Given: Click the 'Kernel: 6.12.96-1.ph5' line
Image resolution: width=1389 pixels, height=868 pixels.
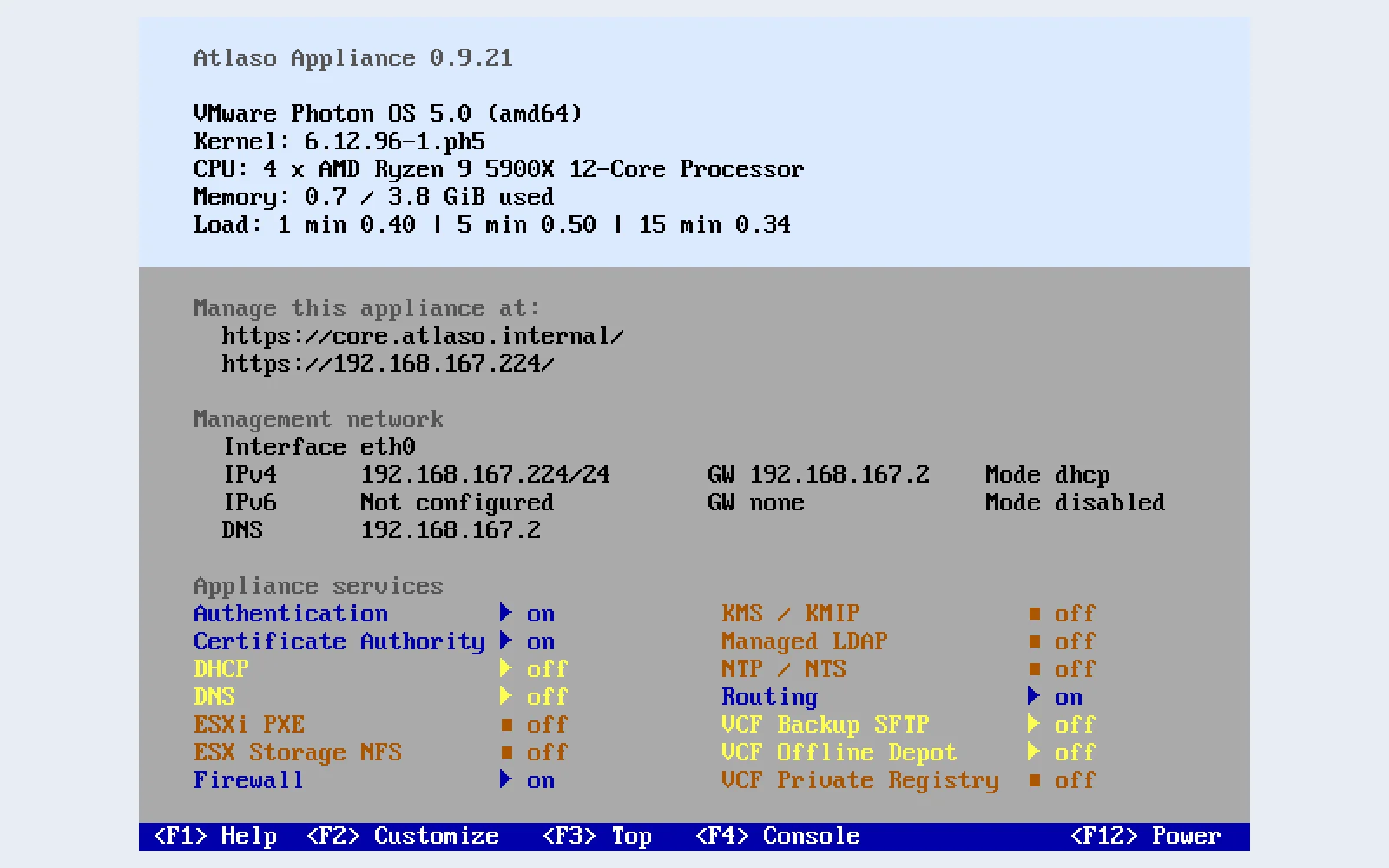Looking at the screenshot, I should tap(339, 141).
